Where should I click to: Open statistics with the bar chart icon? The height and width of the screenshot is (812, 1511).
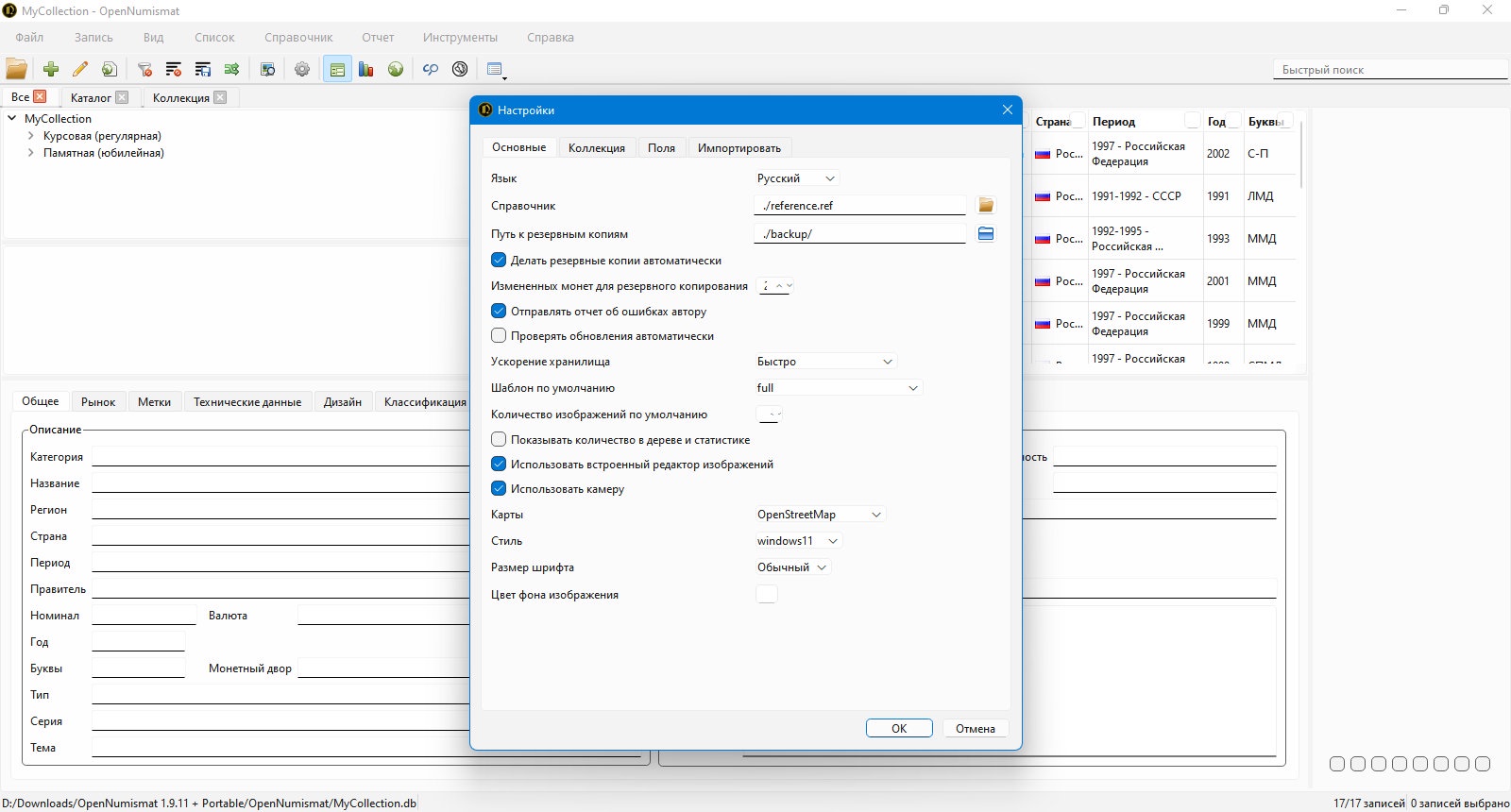[x=366, y=69]
